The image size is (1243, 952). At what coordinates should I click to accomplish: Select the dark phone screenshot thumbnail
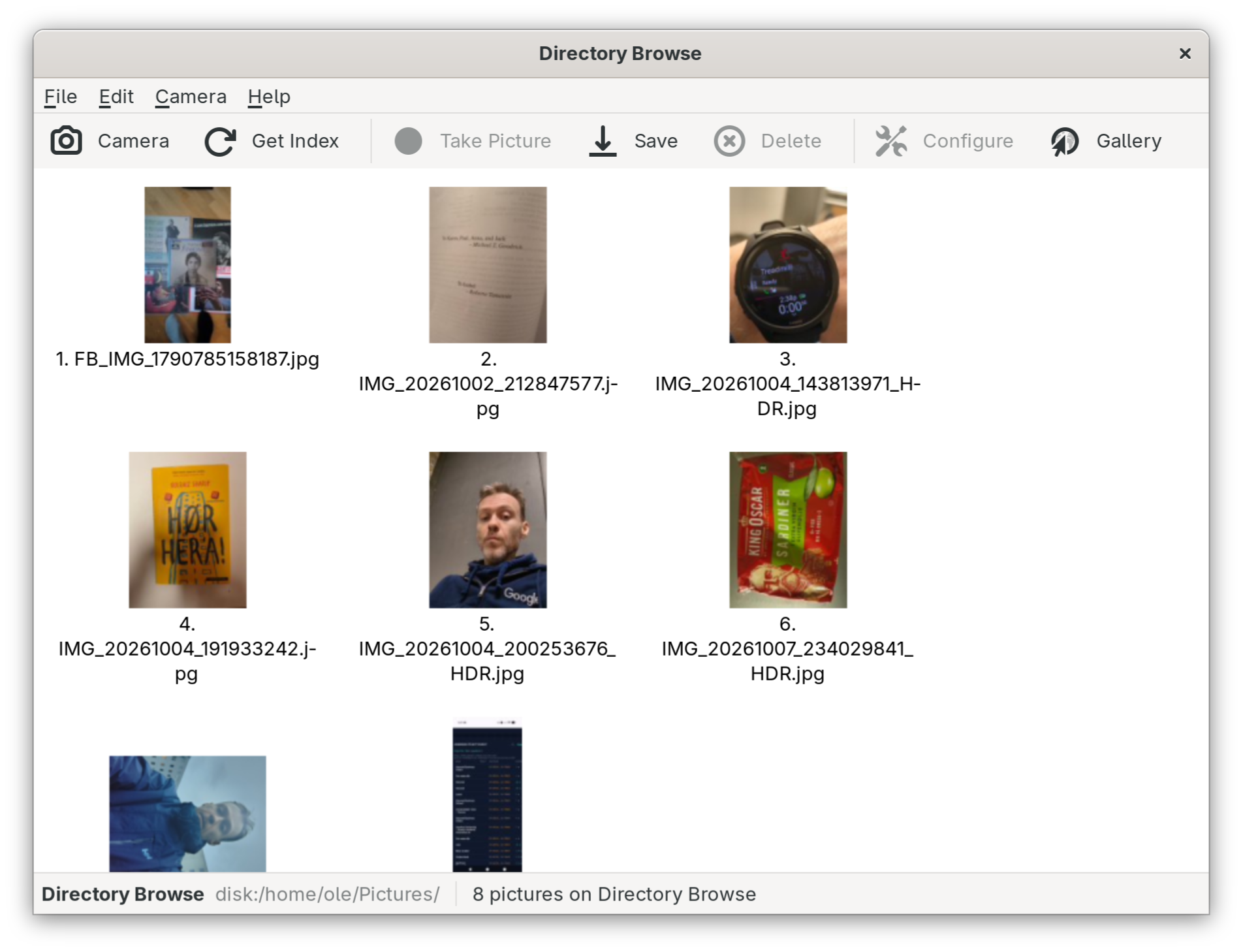tap(487, 795)
